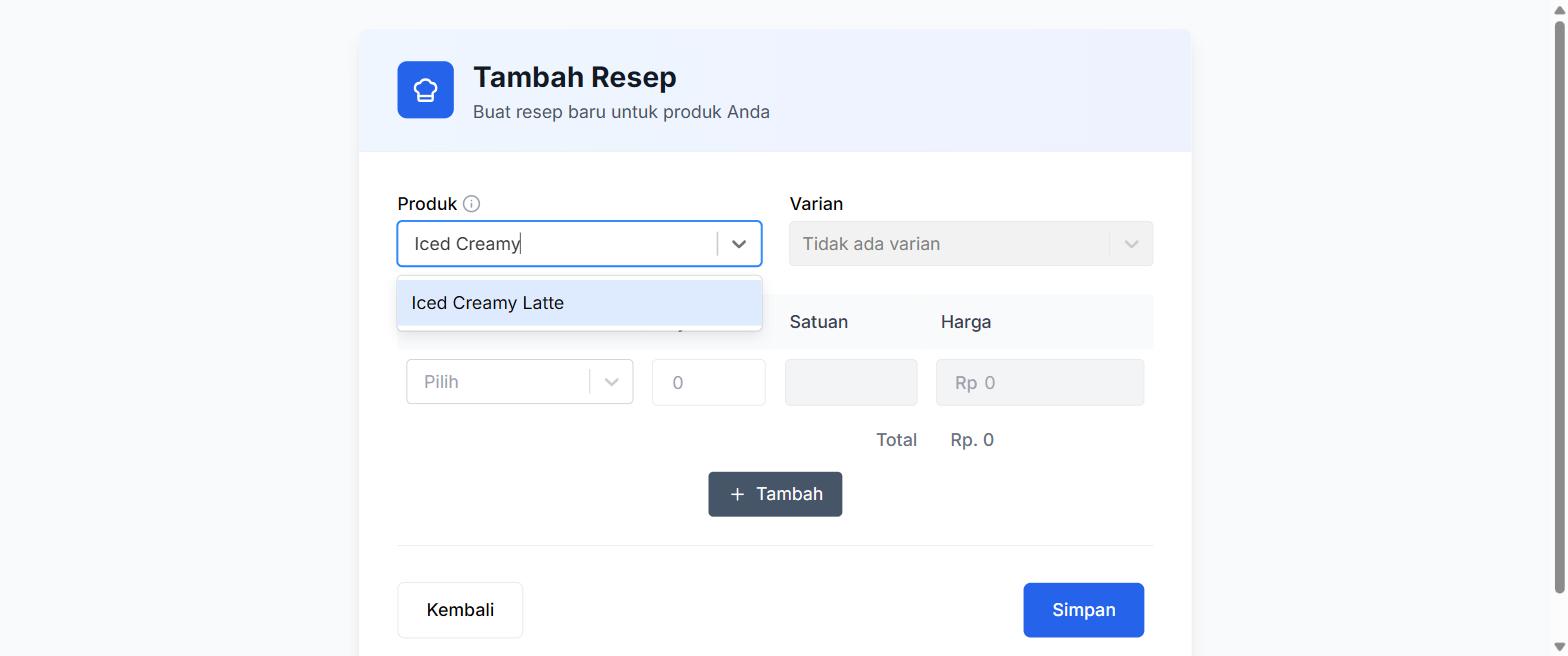
Task: Click the Satuan column header
Action: [819, 322]
